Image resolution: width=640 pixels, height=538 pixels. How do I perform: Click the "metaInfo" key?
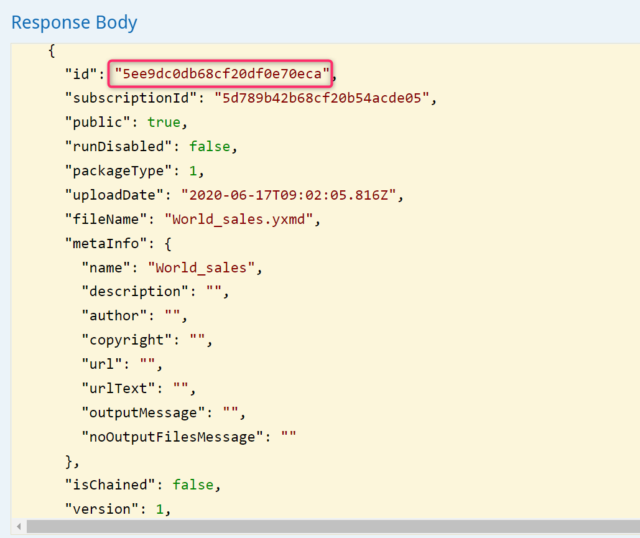pos(106,243)
